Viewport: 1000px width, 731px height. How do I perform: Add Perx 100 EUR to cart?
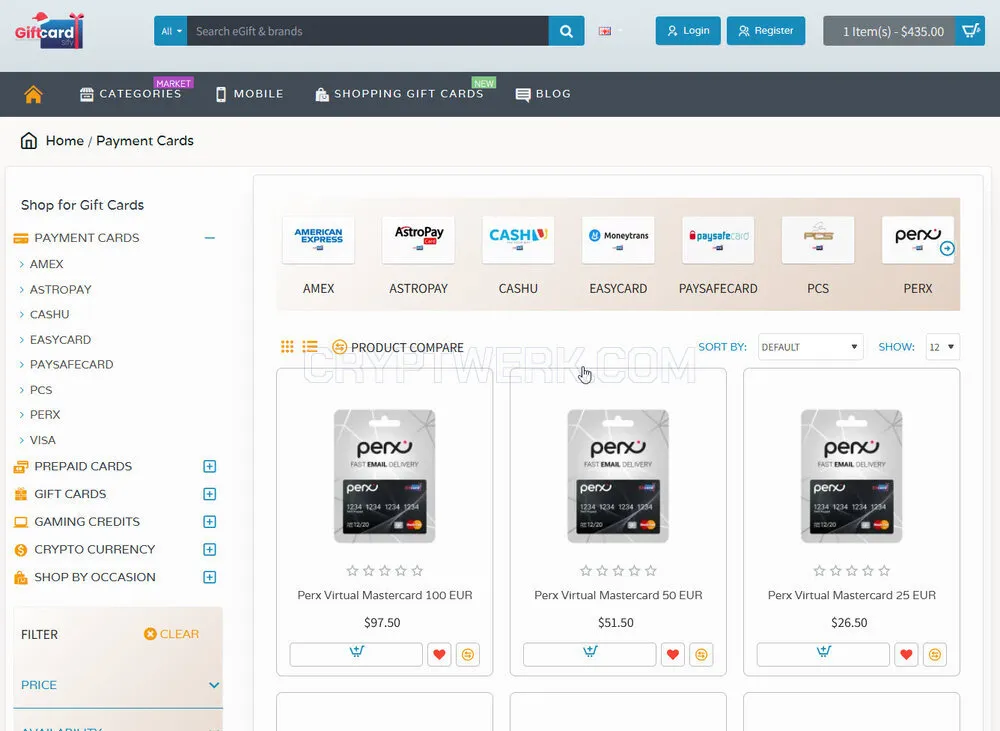[x=356, y=654]
